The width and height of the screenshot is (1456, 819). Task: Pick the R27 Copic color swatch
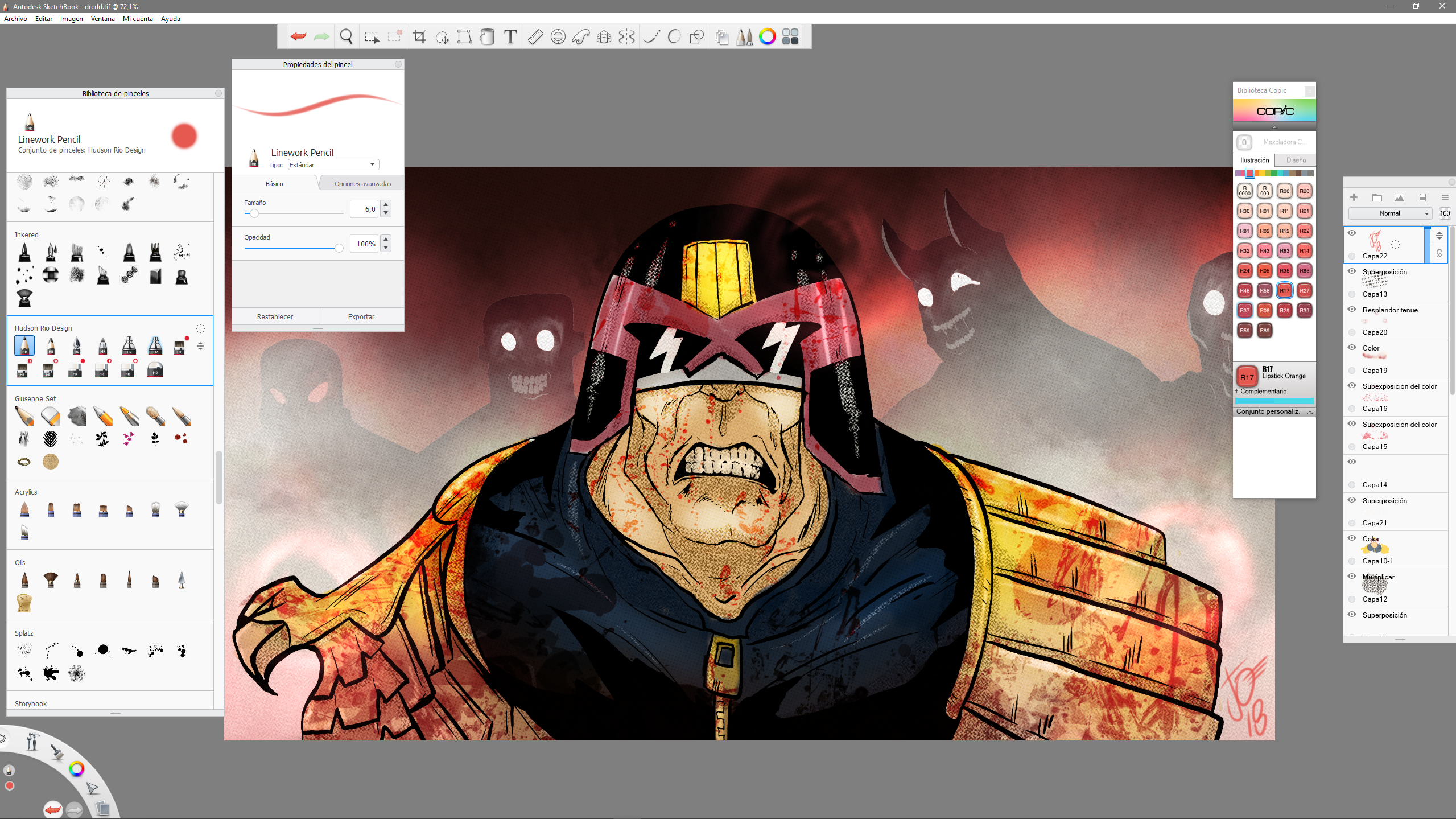pyautogui.click(x=1304, y=291)
